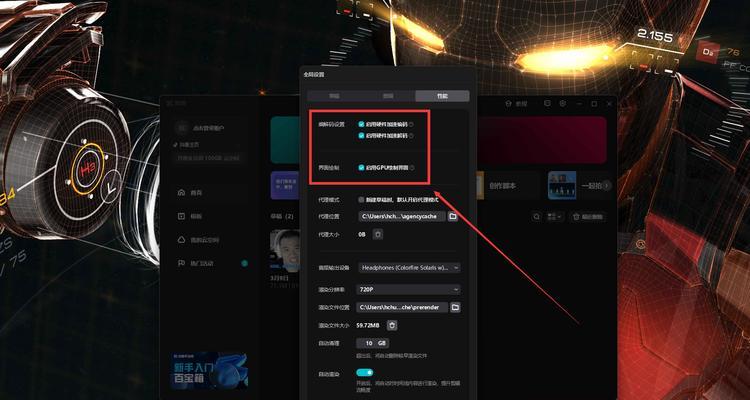Advance feature cards with right arrow button

point(607,185)
